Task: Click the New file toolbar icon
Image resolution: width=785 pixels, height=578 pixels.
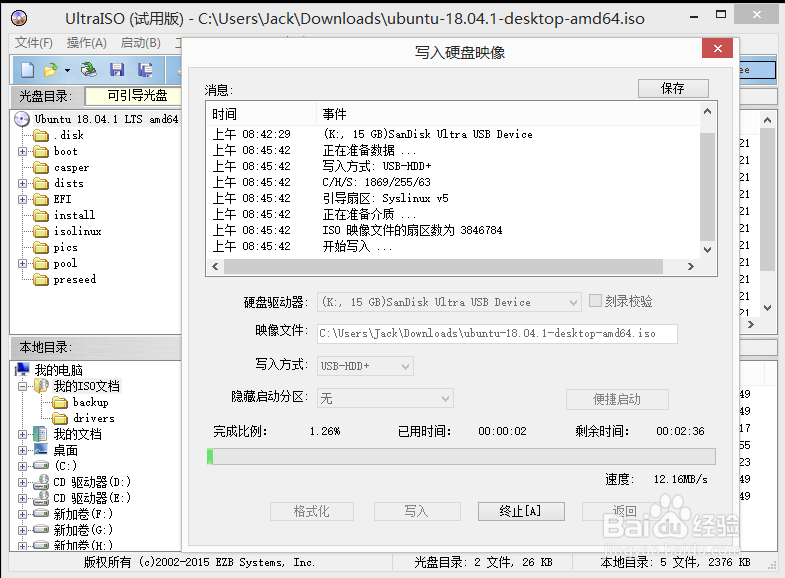Action: (x=28, y=70)
